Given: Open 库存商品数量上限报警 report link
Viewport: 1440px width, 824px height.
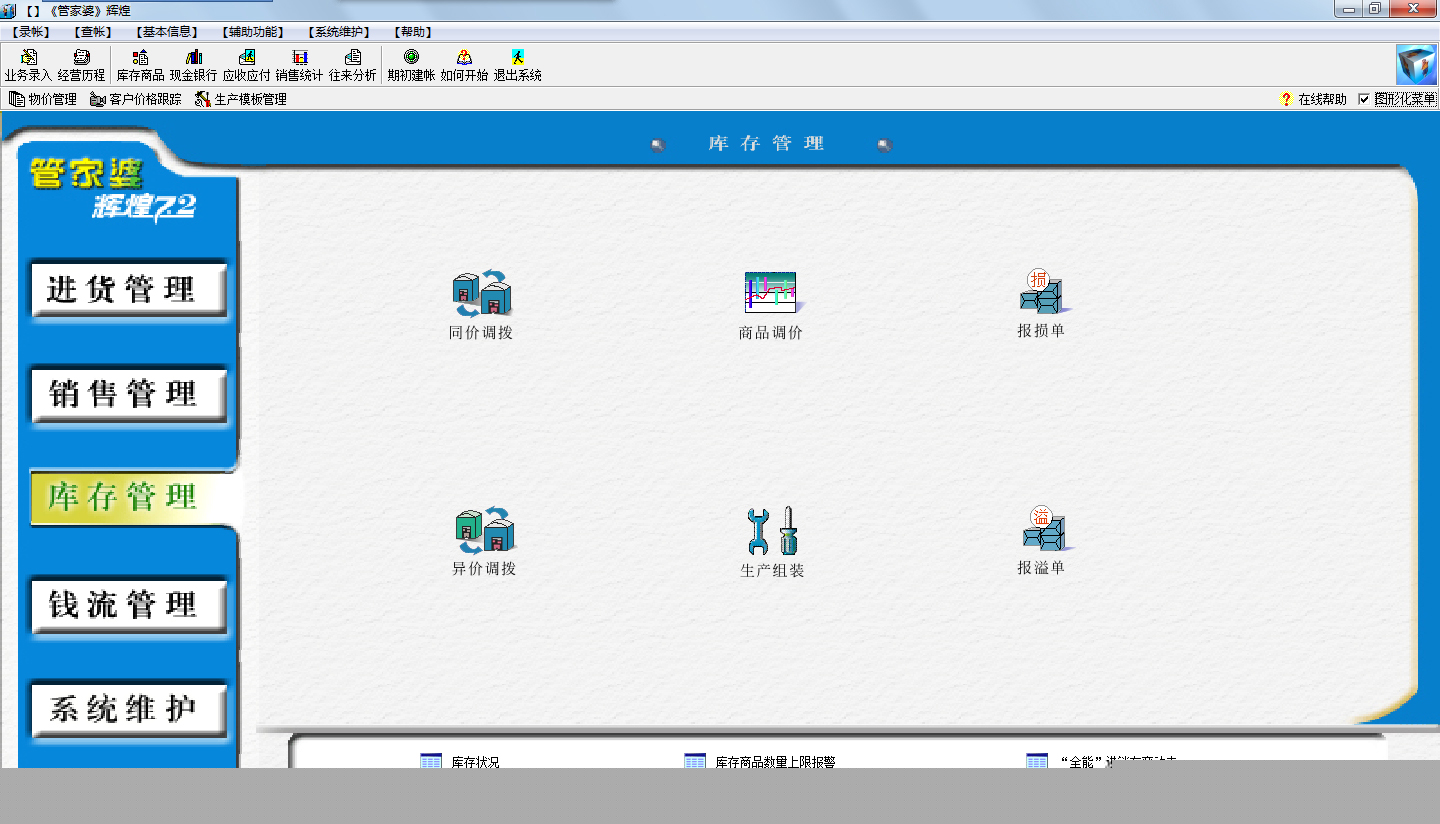Looking at the screenshot, I should tap(760, 762).
